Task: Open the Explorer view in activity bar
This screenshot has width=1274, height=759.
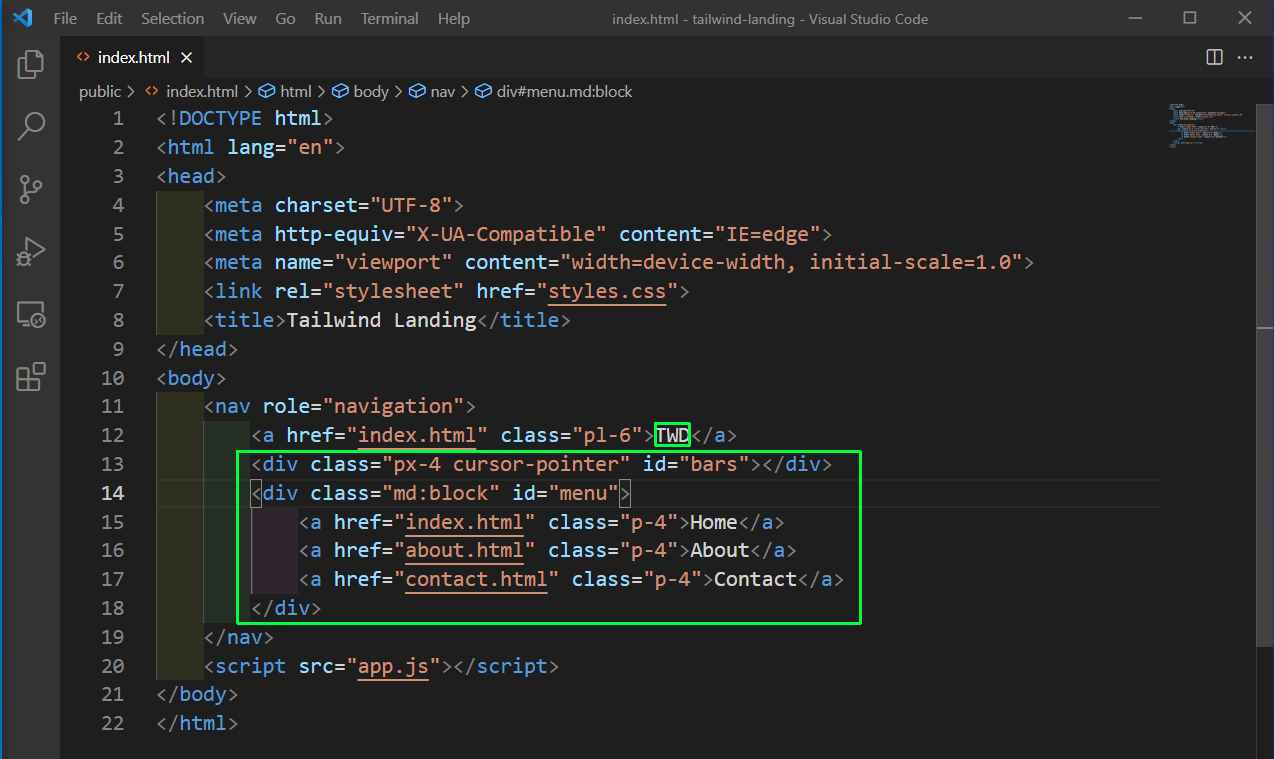Action: (31, 64)
